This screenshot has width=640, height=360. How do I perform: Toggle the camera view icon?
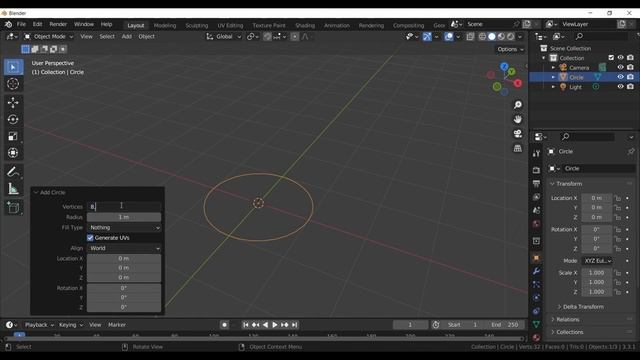coord(518,133)
